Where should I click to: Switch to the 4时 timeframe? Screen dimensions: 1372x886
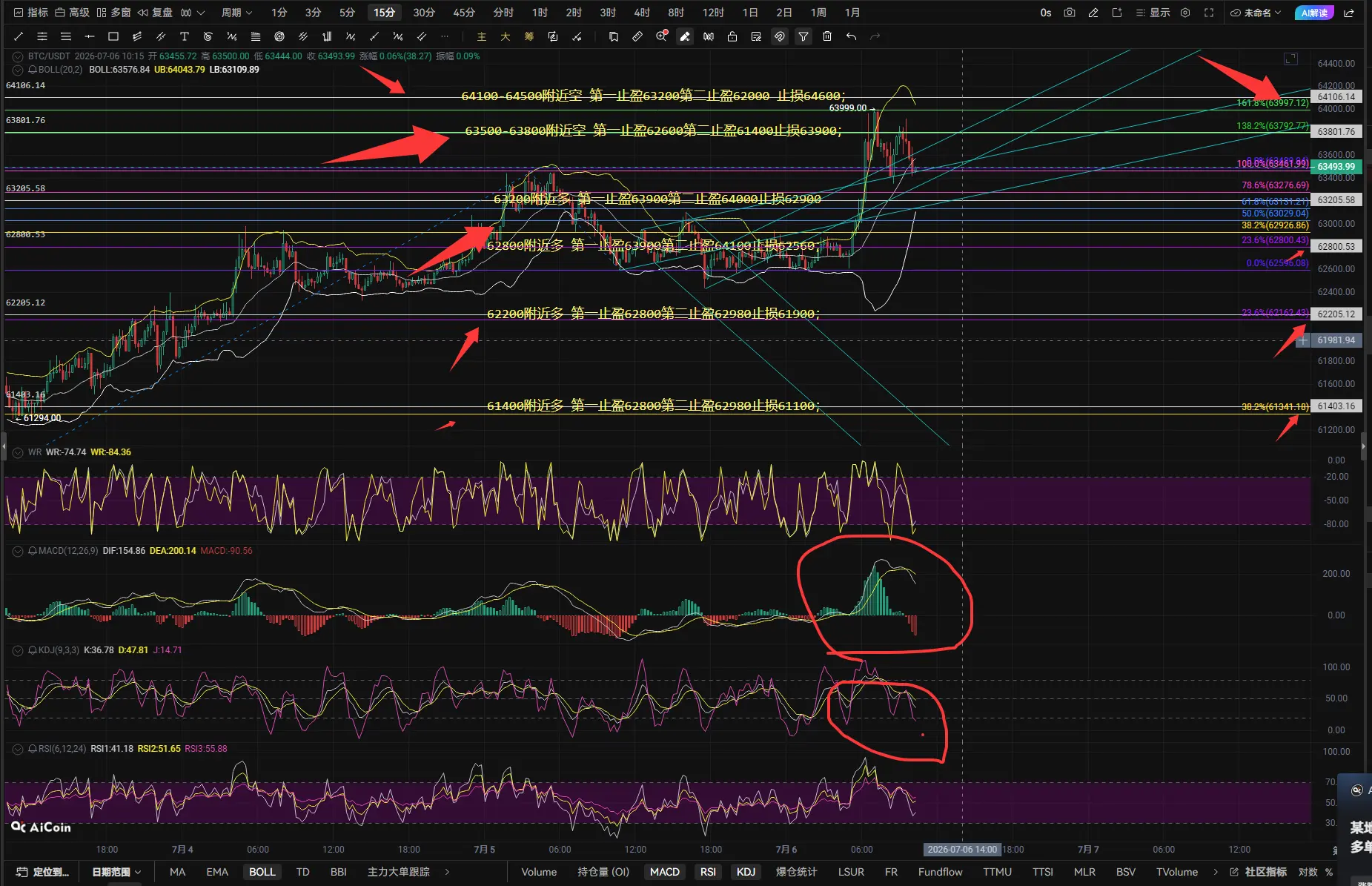[642, 13]
